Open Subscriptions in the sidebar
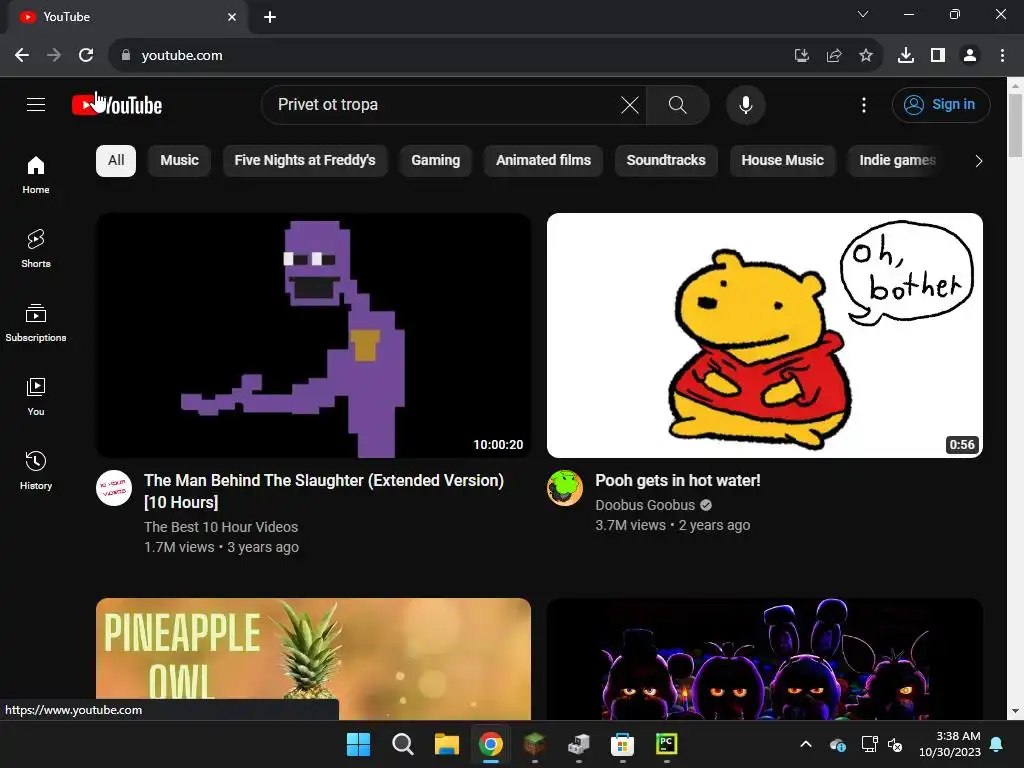This screenshot has height=768, width=1024. pyautogui.click(x=36, y=323)
